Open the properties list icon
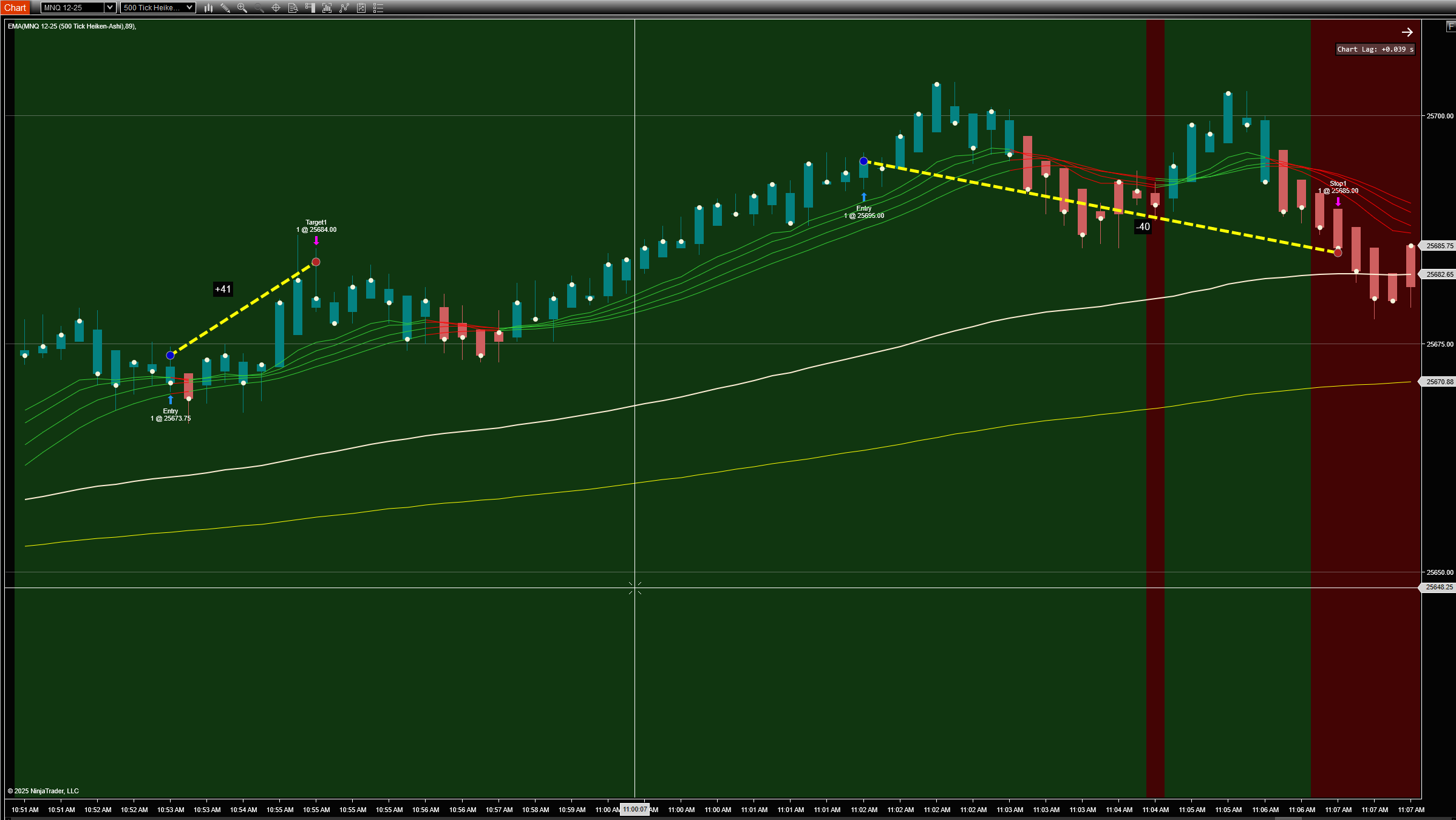 coord(378,8)
